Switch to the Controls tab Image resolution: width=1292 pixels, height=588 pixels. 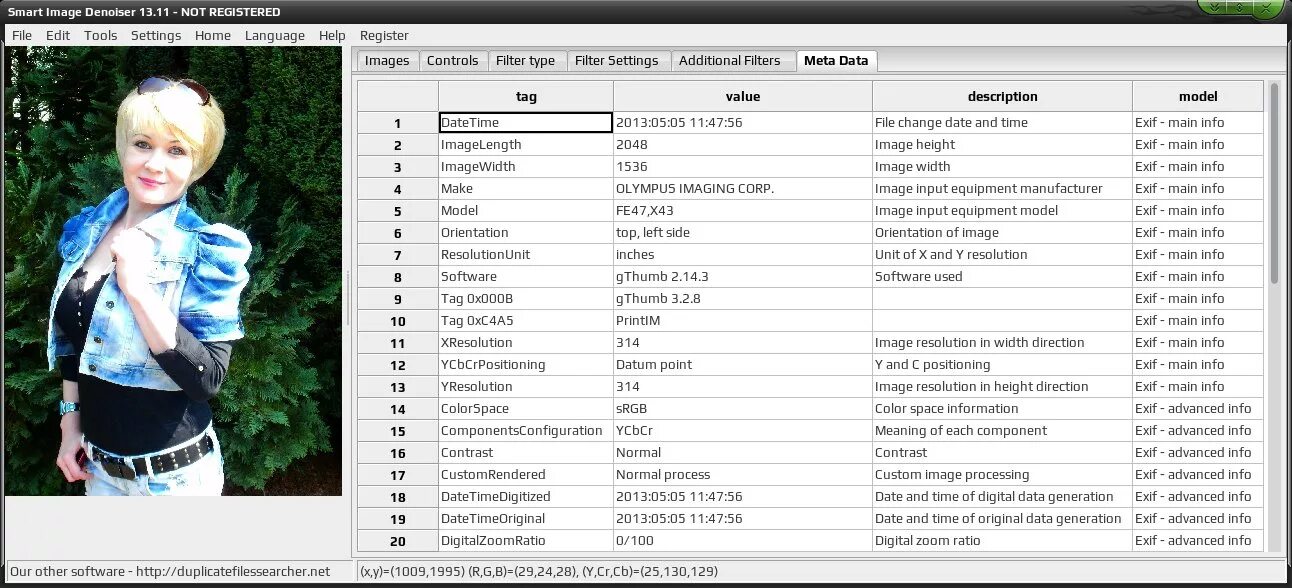(453, 61)
